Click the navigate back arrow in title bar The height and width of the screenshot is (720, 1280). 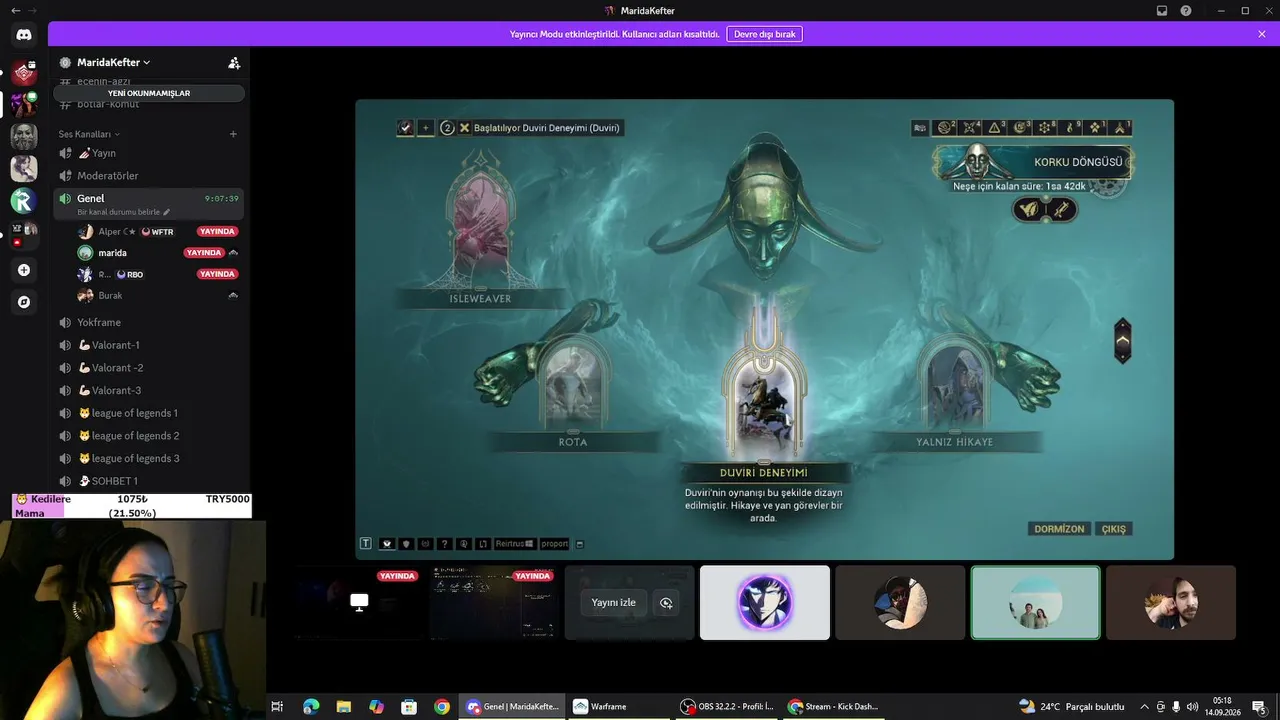pos(15,10)
